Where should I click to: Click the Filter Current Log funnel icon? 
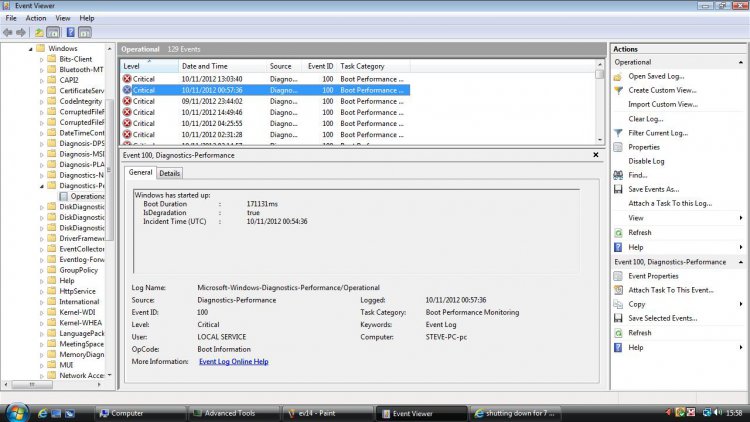619,133
